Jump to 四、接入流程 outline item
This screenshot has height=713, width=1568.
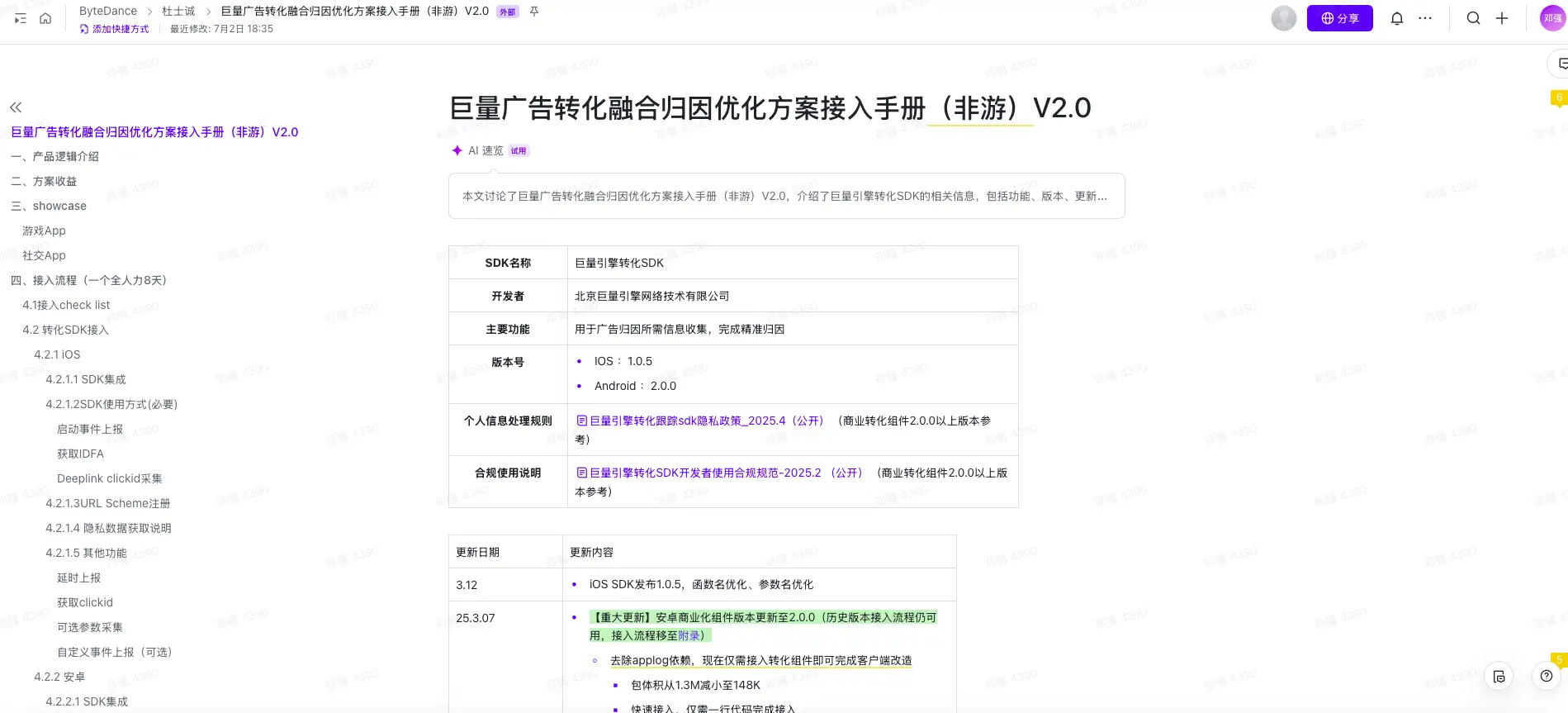point(89,280)
